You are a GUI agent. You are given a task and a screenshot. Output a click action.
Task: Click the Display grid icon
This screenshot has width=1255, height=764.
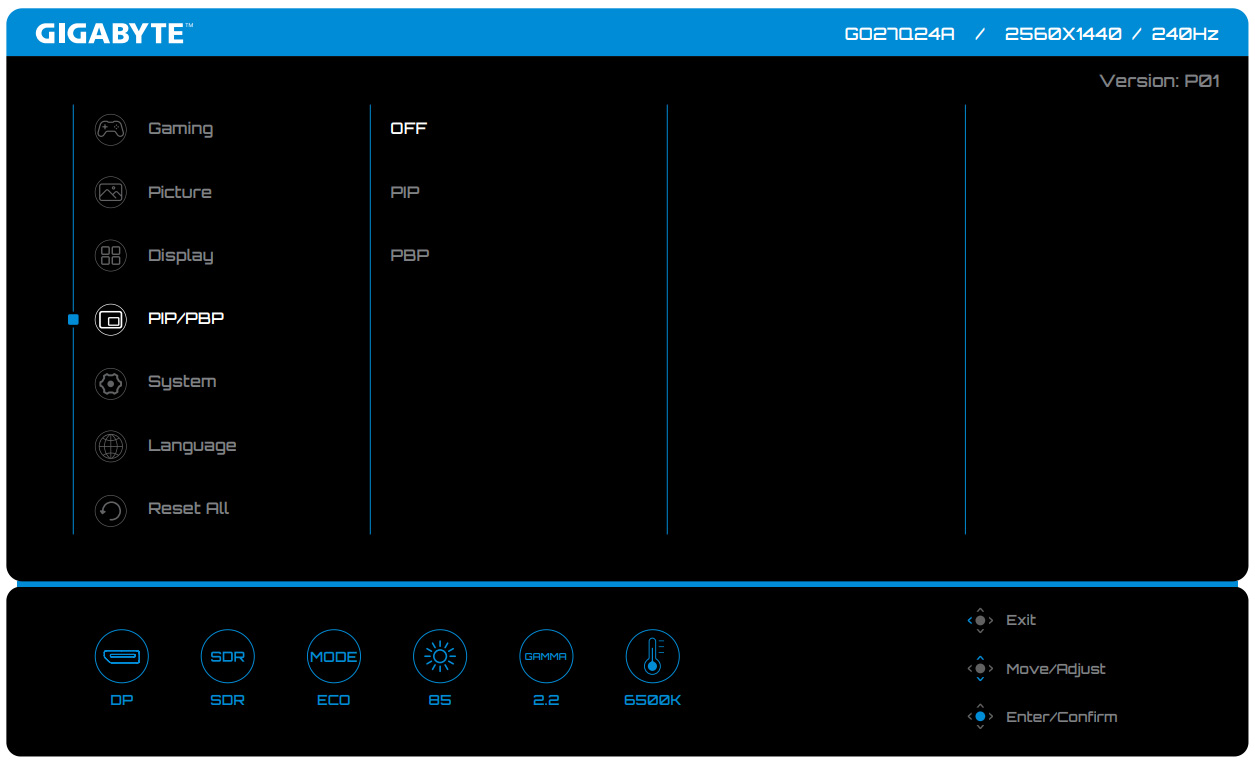(110, 256)
